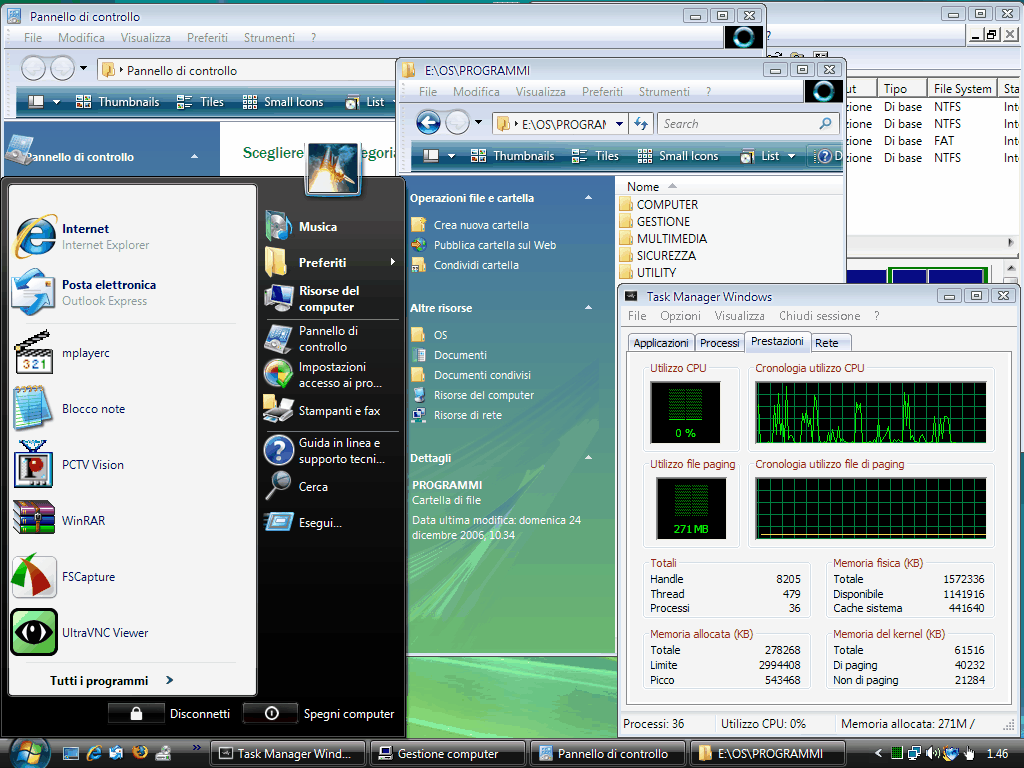This screenshot has width=1024, height=768.
Task: Open Opzioni menu in Task Manager
Action: pyautogui.click(x=680, y=316)
